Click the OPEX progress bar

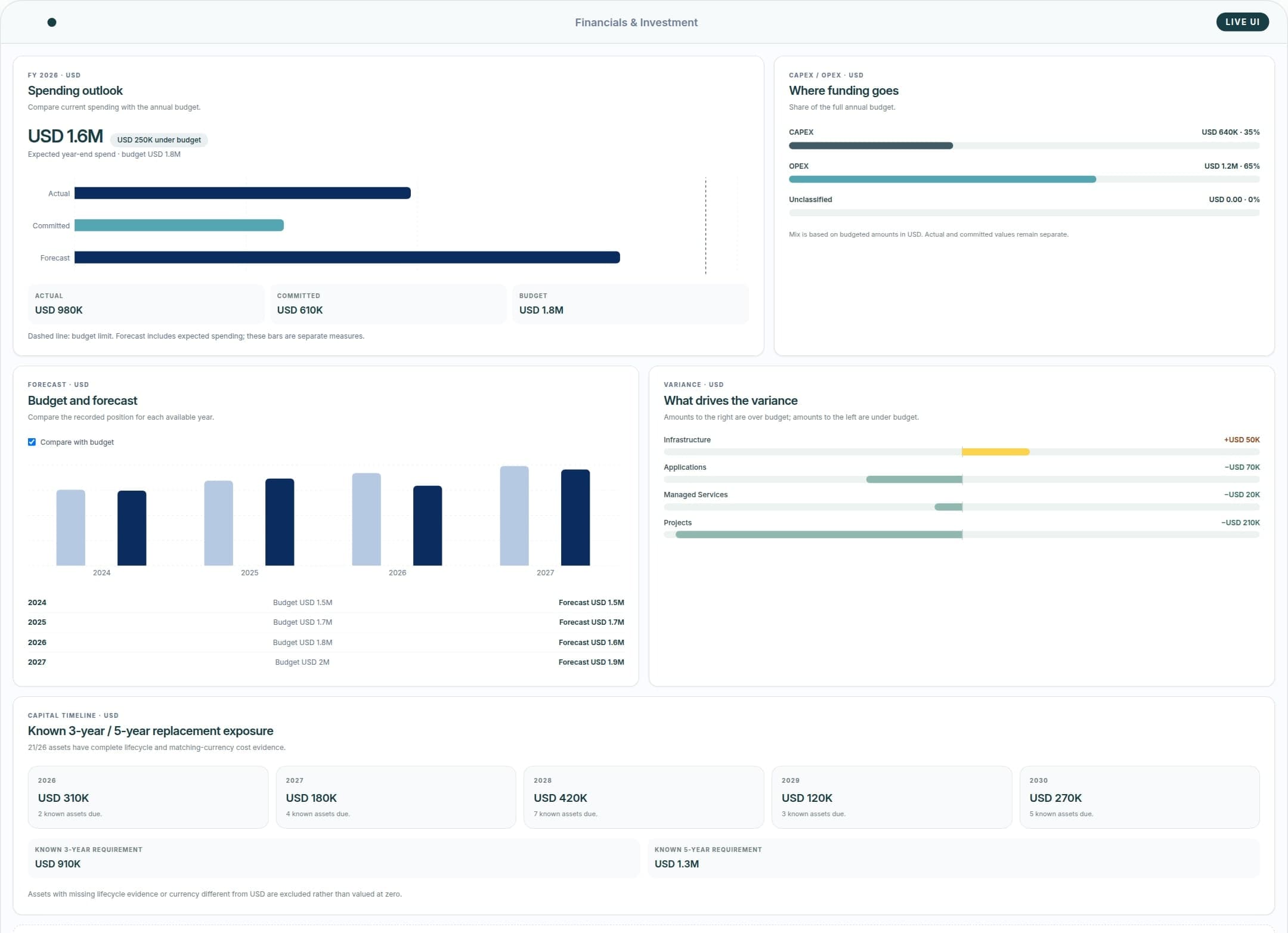[1024, 179]
